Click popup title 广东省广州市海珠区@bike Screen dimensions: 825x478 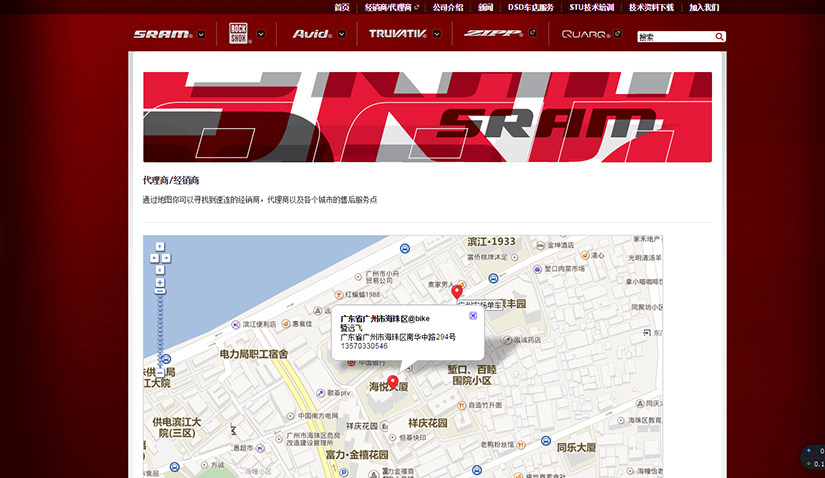click(x=385, y=318)
